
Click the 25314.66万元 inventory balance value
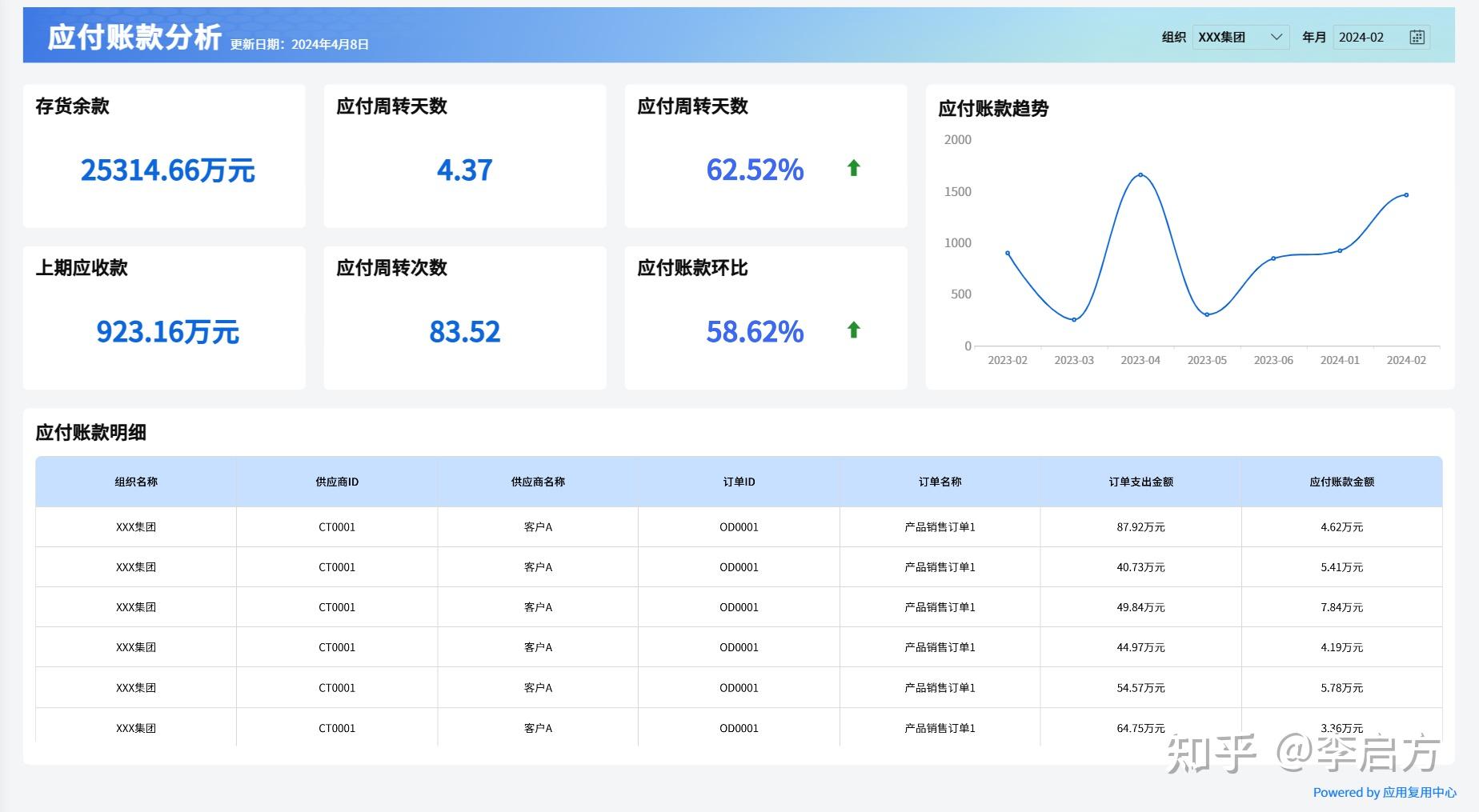pos(167,170)
